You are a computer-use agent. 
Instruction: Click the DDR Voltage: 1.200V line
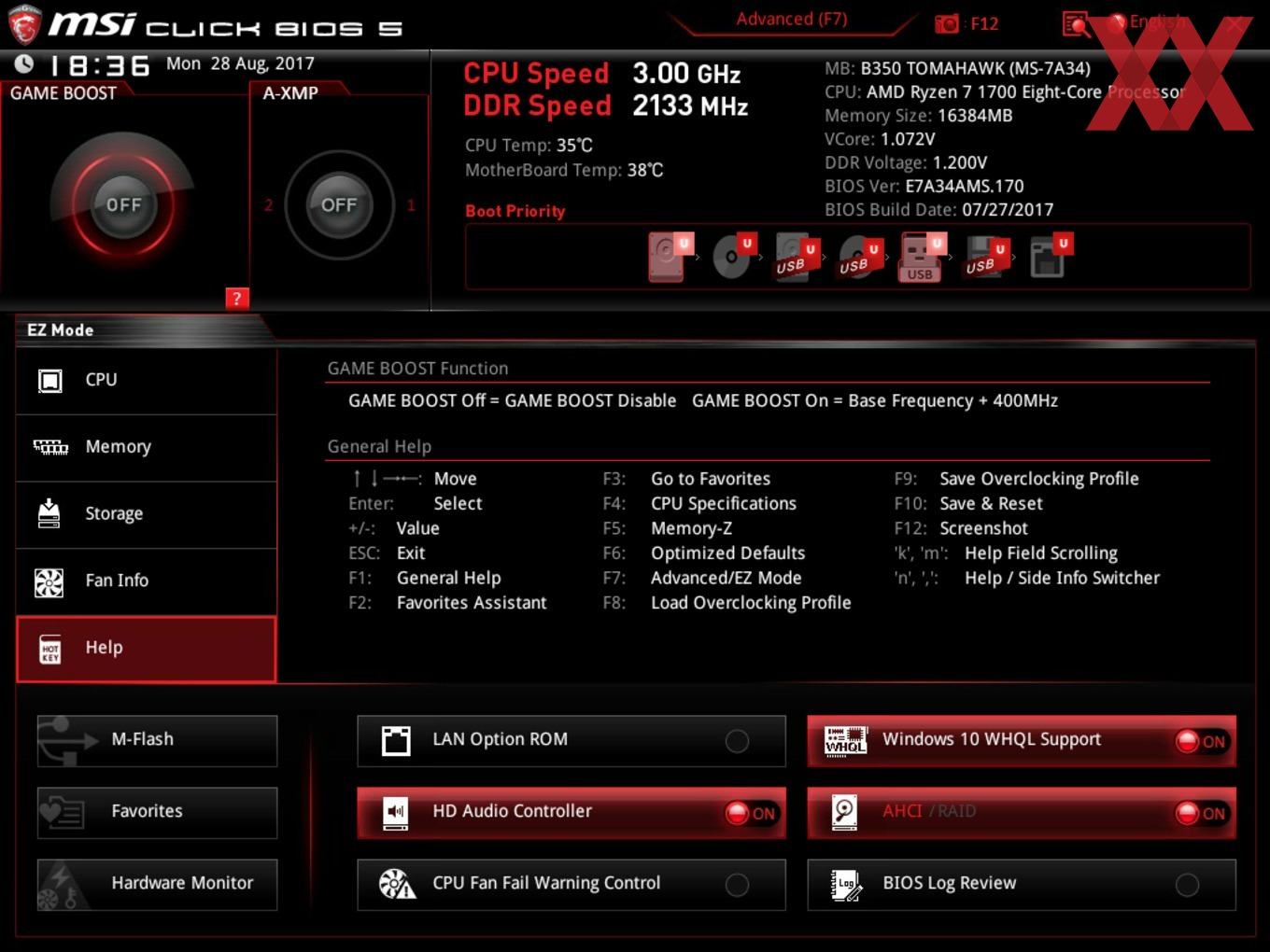click(906, 162)
